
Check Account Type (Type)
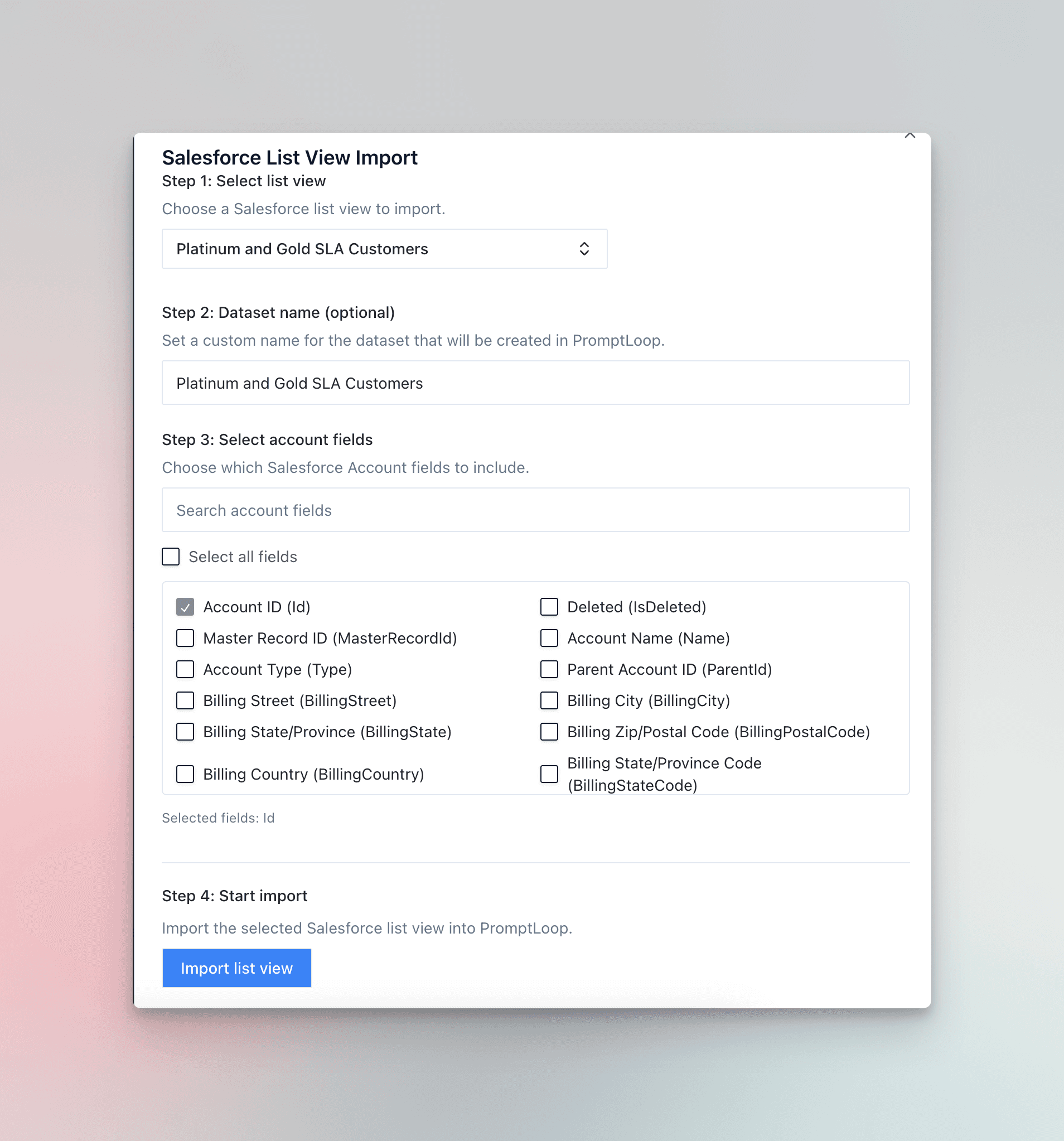[x=185, y=669]
